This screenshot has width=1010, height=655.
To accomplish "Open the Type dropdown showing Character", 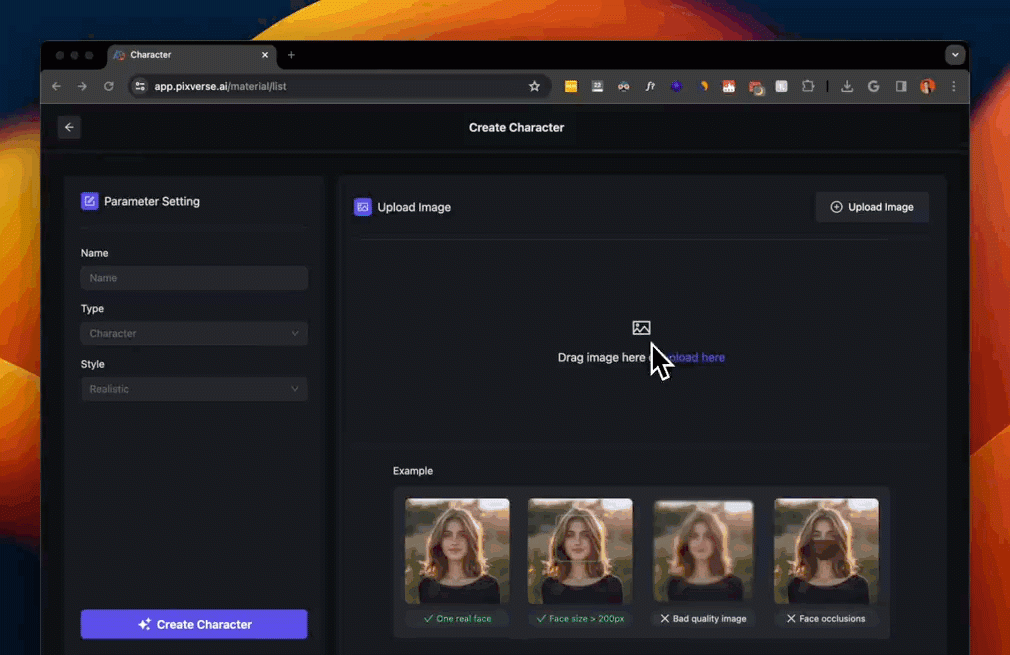I will 194,334.
